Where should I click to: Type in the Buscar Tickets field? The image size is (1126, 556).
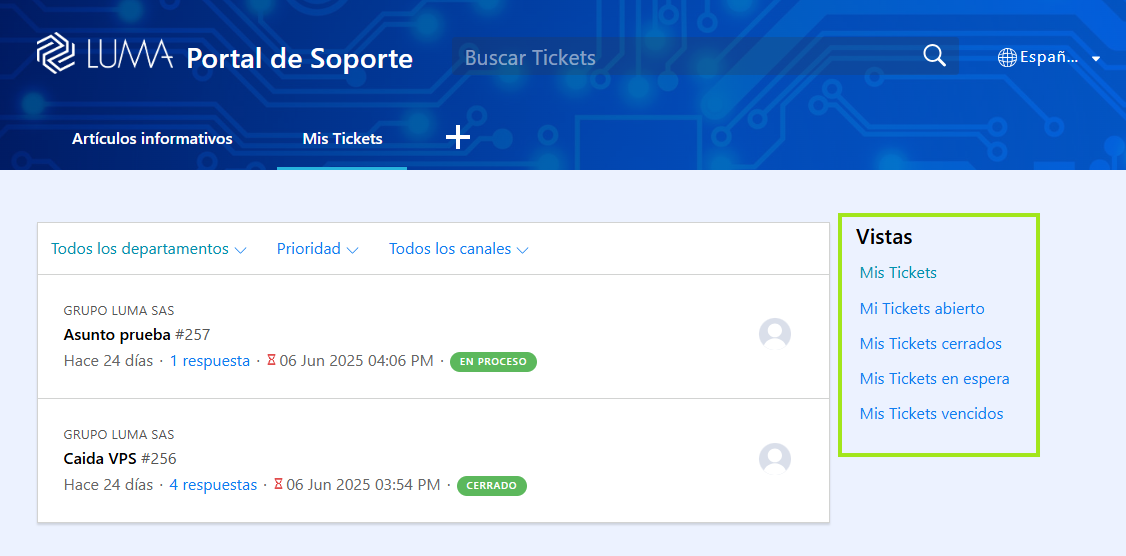coord(680,58)
